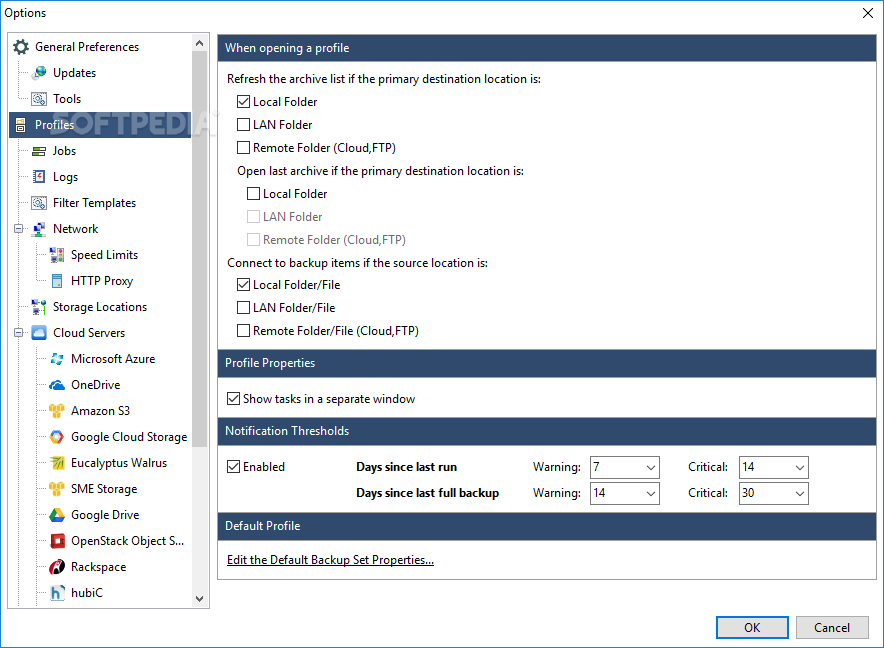Uncheck Local Folder under Refresh archive list
Viewport: 884px width, 648px height.
(244, 102)
